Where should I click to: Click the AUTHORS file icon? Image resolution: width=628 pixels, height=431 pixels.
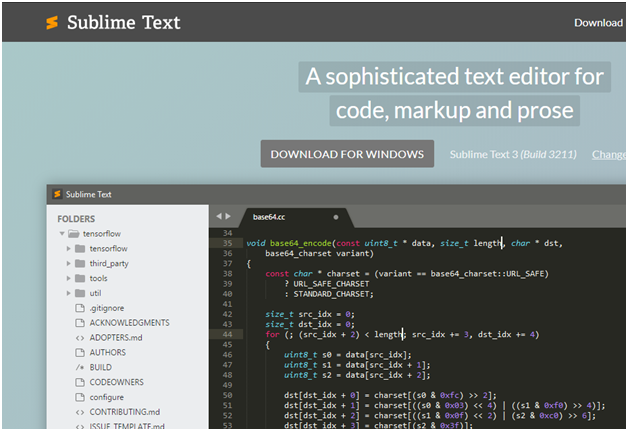click(80, 352)
